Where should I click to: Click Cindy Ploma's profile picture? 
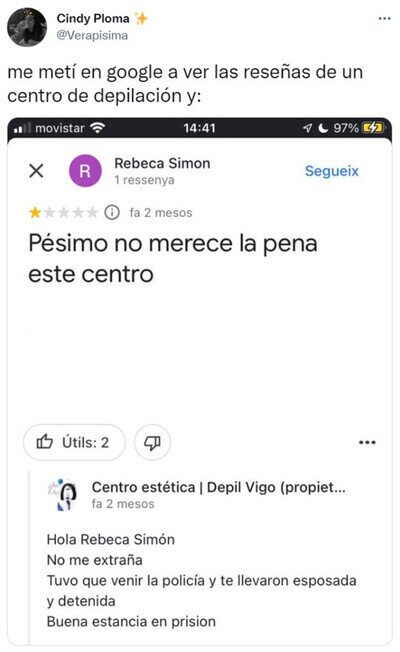(x=27, y=27)
